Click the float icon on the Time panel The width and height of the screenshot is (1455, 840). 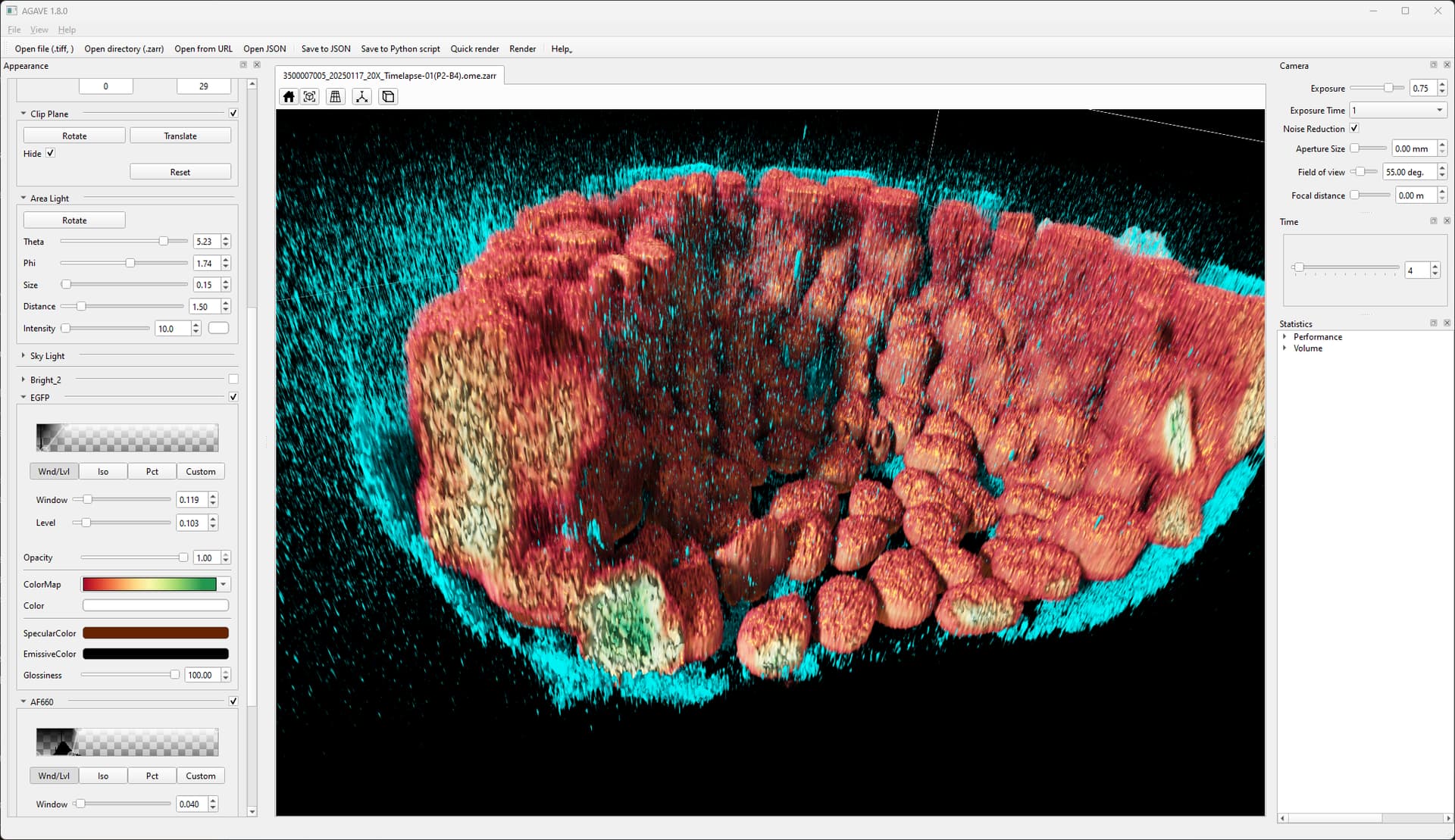(x=1434, y=220)
